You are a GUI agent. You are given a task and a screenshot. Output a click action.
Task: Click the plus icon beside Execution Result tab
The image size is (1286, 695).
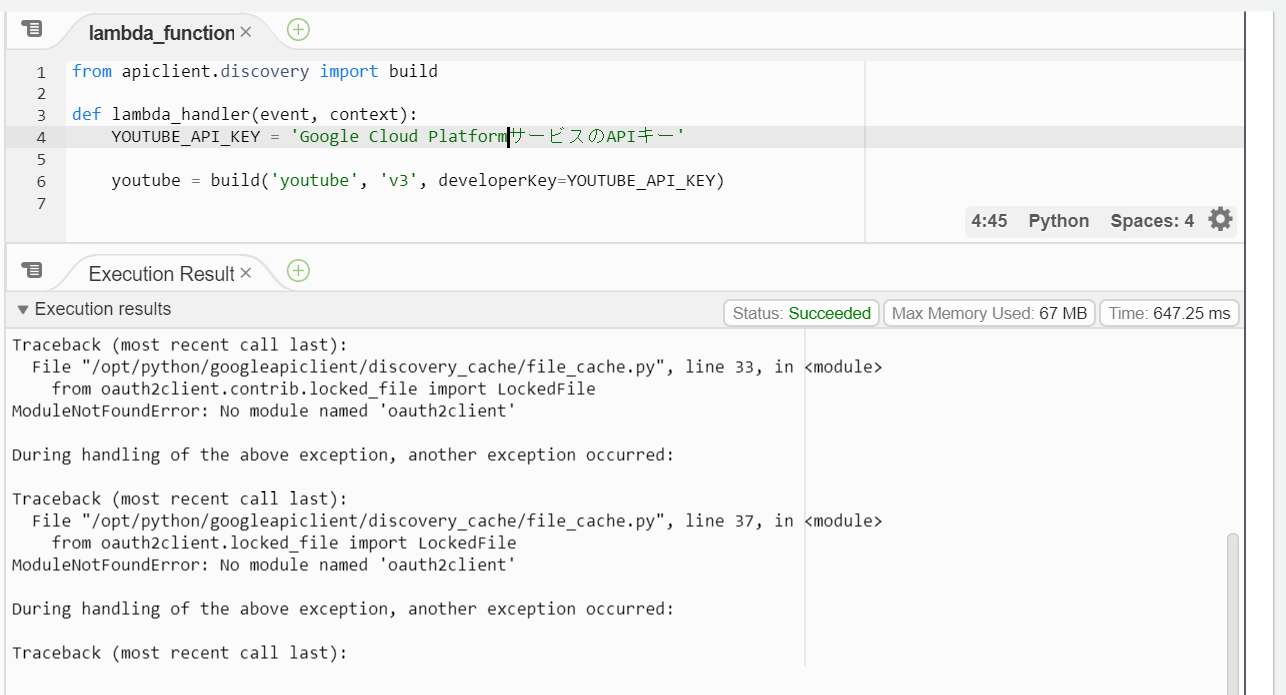pyautogui.click(x=298, y=271)
